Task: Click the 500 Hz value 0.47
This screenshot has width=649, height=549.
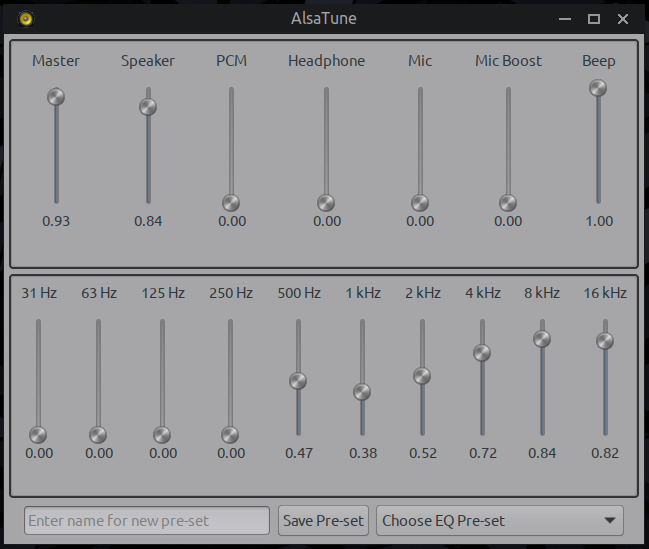Action: tap(299, 453)
